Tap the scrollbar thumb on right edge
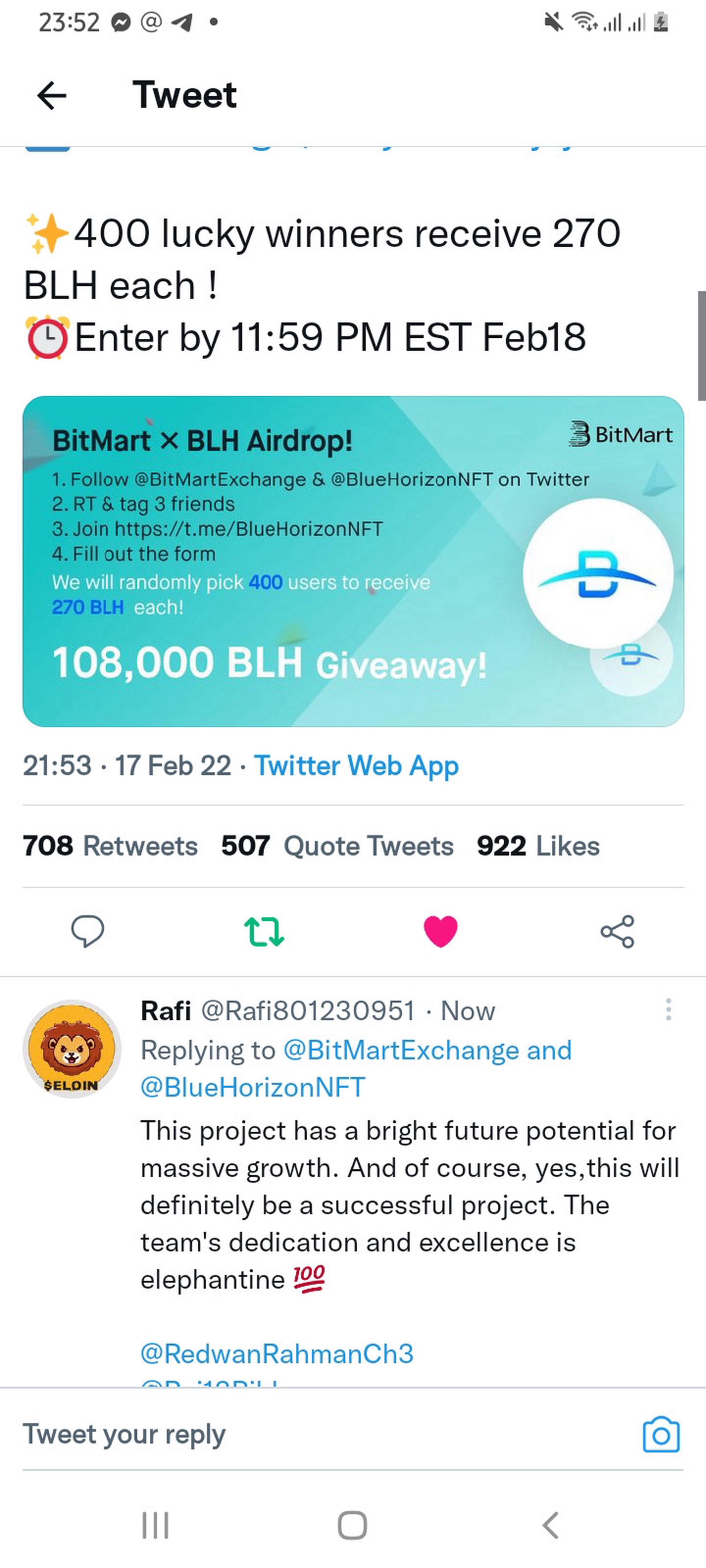This screenshot has width=706, height=1568. (x=701, y=345)
